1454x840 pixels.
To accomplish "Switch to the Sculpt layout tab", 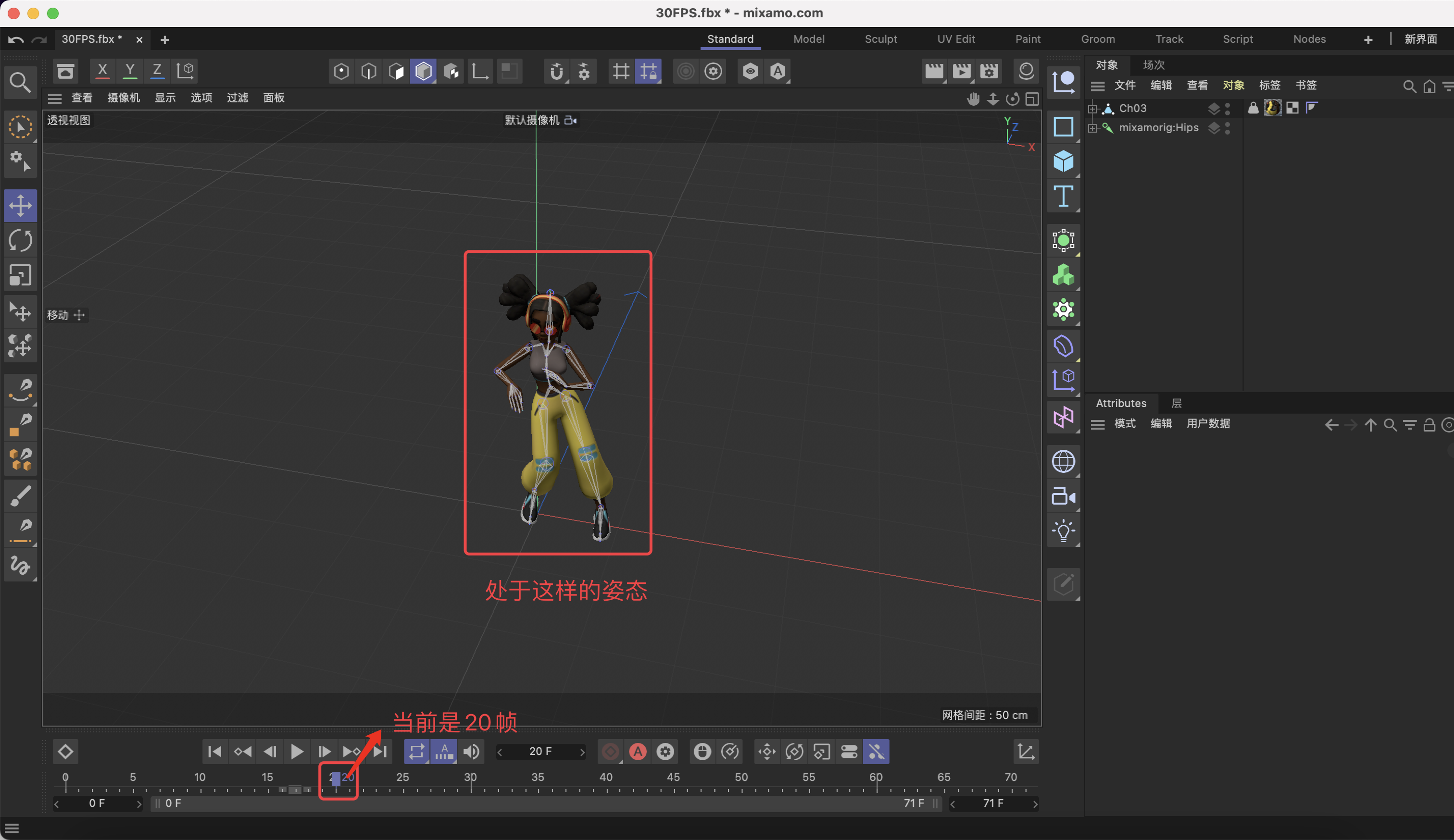I will [880, 39].
